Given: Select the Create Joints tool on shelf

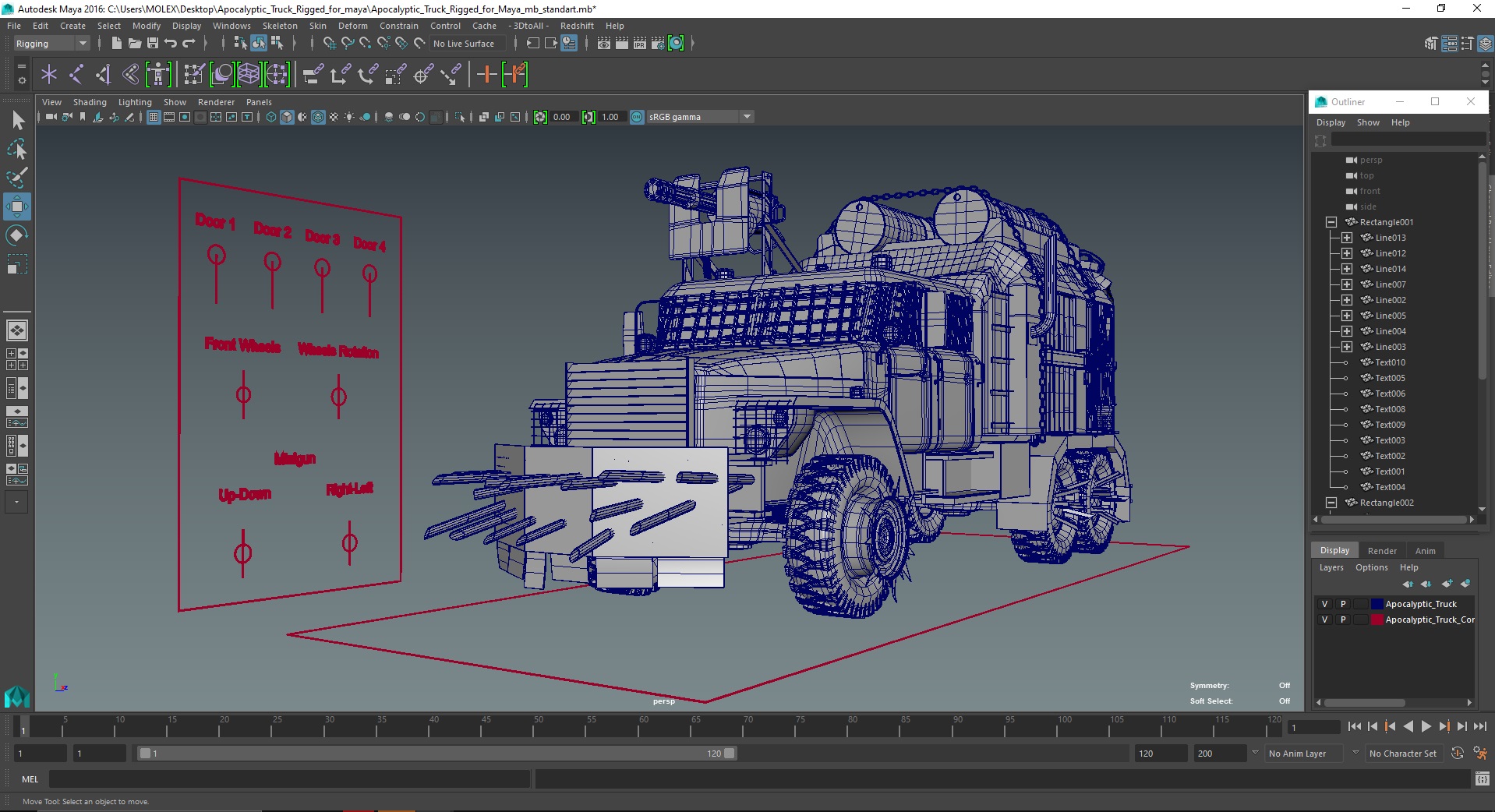Looking at the screenshot, I should [76, 75].
